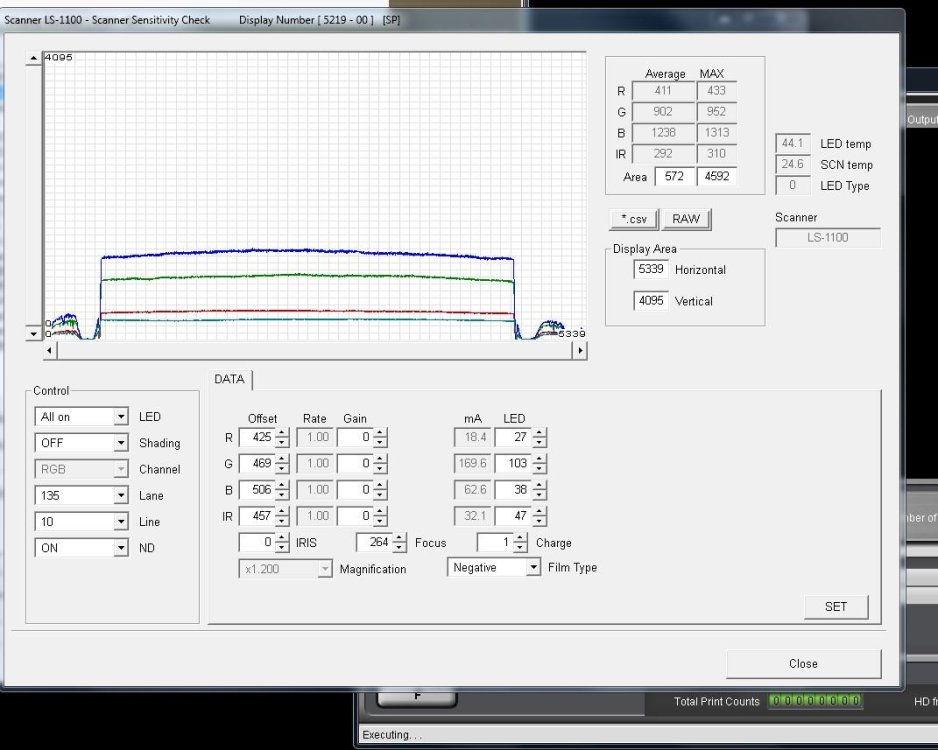Click the IRIS spinner arrows
The width and height of the screenshot is (938, 750).
282,542
